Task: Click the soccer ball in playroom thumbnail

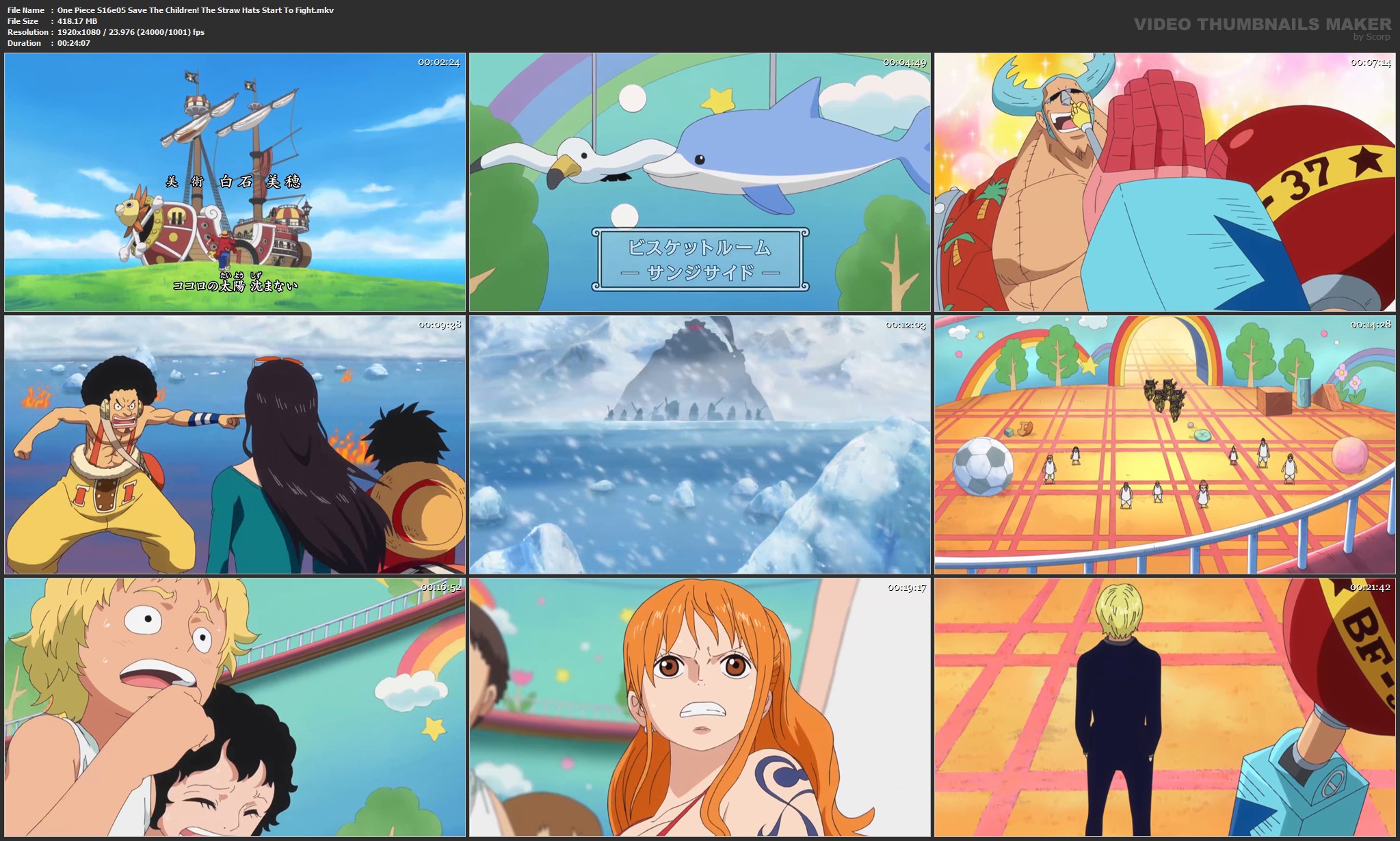Action: 983,466
